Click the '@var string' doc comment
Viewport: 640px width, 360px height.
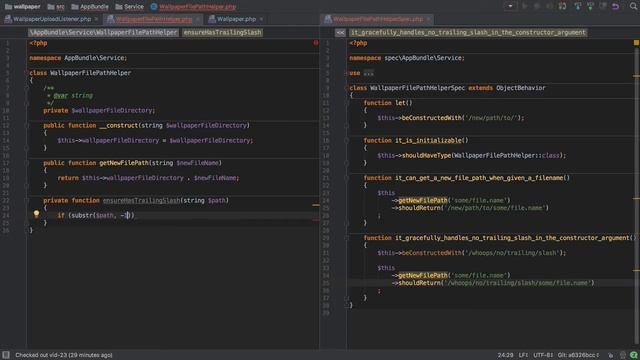(73, 96)
